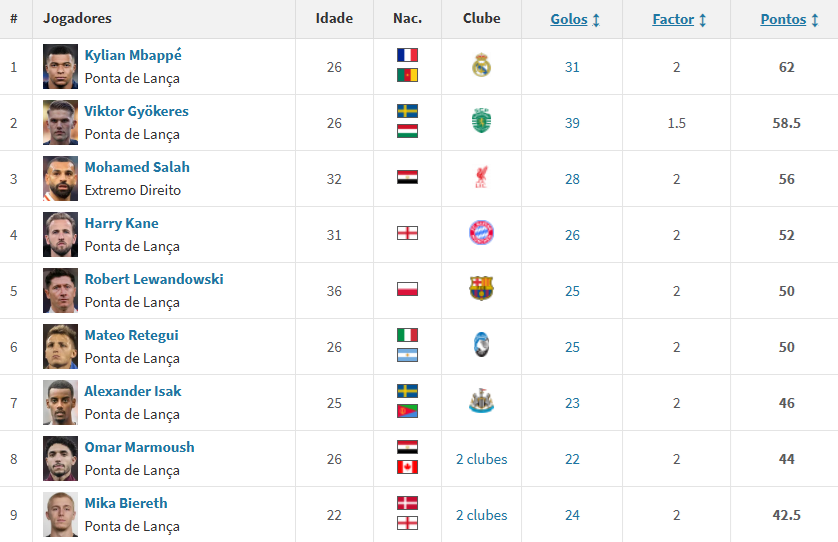Click the Newcastle United club crest
This screenshot has height=542, width=838.
coord(481,402)
